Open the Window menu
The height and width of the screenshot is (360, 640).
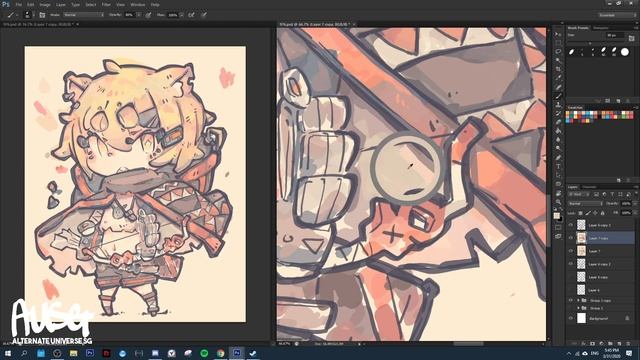(138, 4)
